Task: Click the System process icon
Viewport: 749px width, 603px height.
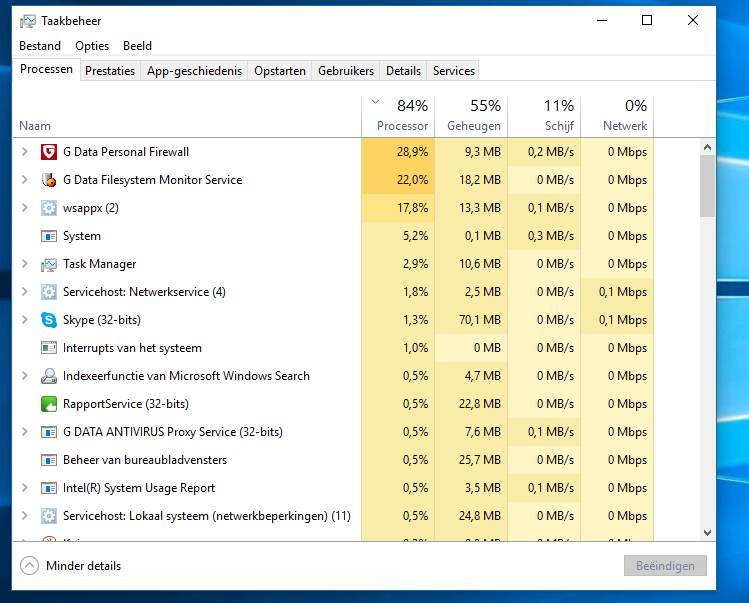Action: 49,236
